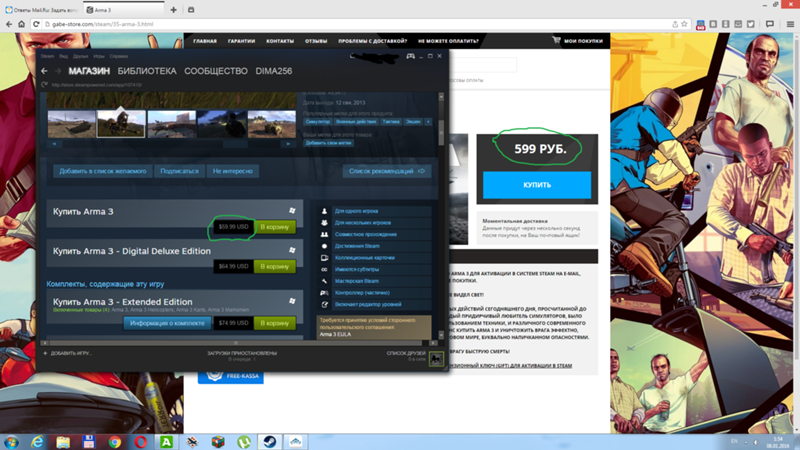Click the shopping cart icon on gabe-store

coord(556,40)
